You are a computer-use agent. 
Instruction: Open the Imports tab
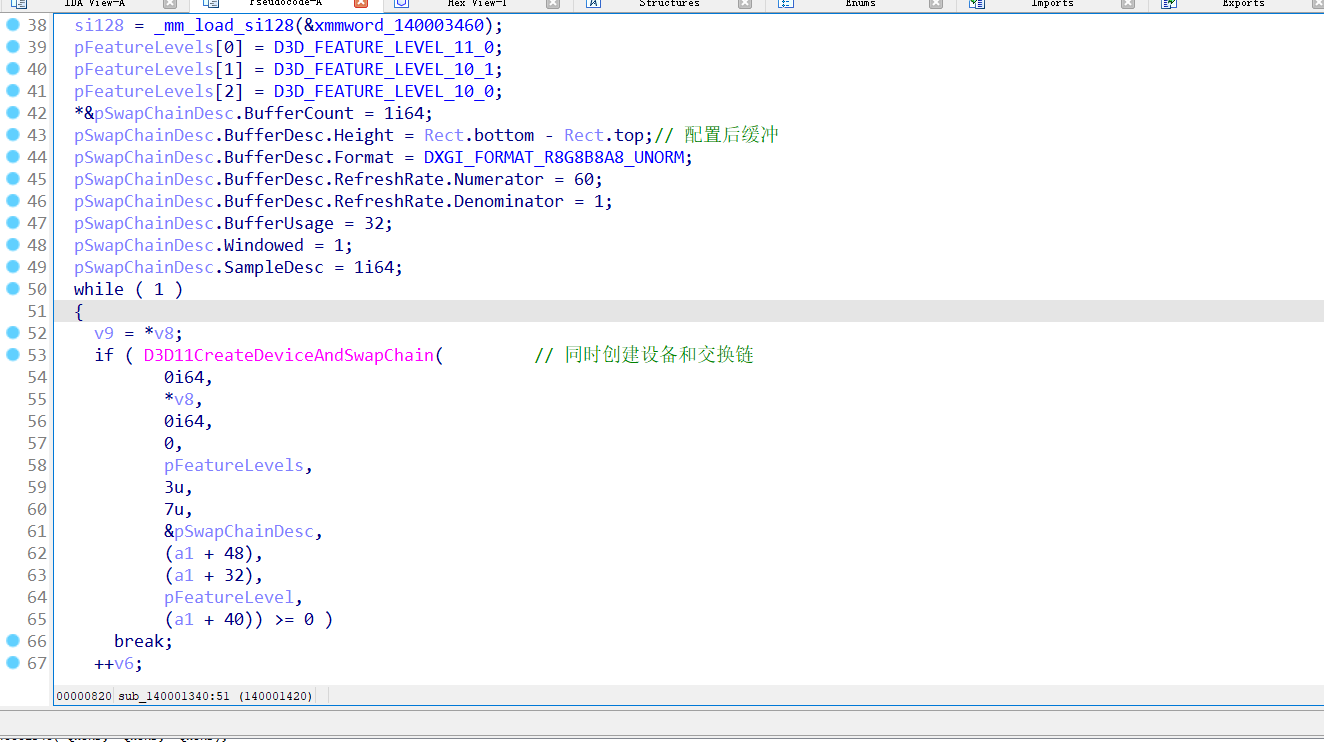click(1052, 4)
